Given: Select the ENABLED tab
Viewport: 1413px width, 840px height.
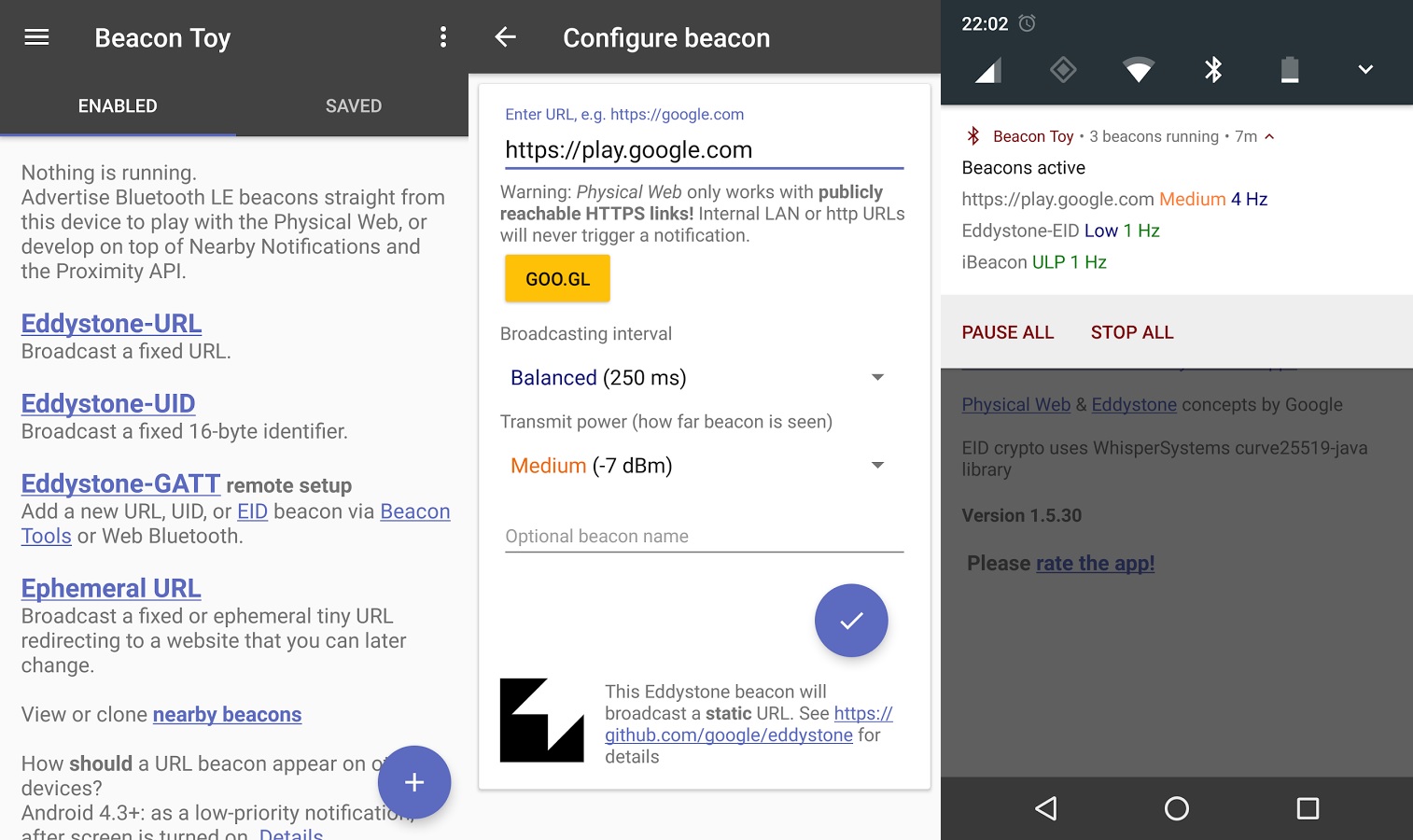Looking at the screenshot, I should (x=117, y=105).
